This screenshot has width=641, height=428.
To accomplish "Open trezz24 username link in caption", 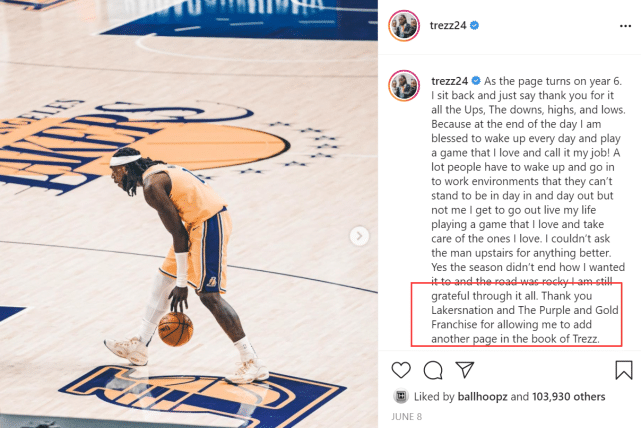I will click(x=449, y=81).
